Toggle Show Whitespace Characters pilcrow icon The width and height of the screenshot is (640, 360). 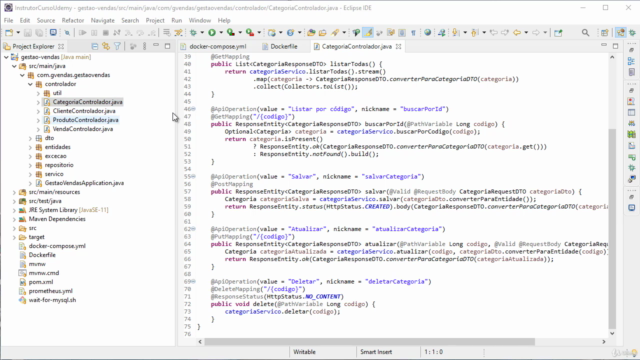pos(413,33)
